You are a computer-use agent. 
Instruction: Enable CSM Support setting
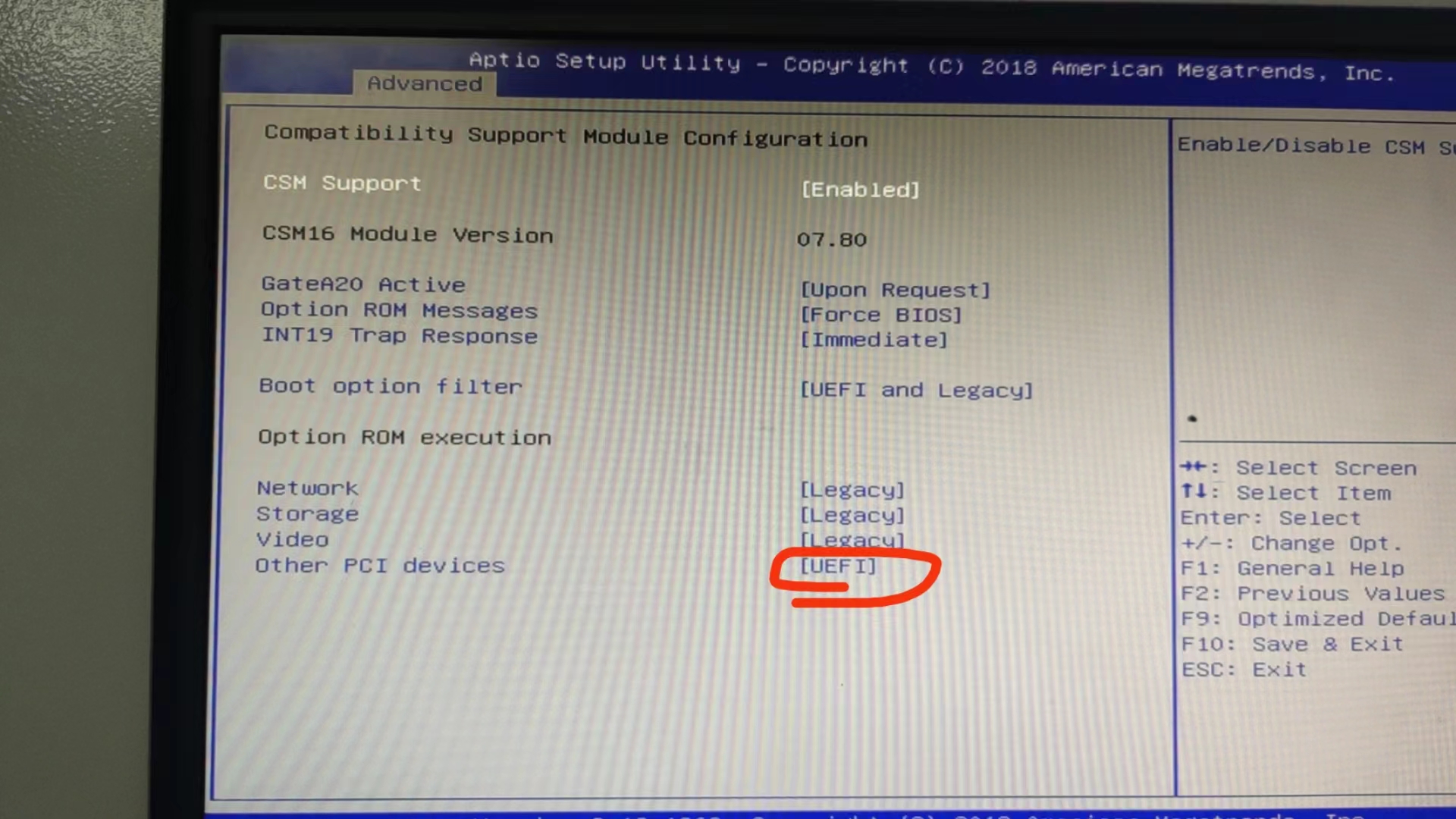[x=857, y=189]
